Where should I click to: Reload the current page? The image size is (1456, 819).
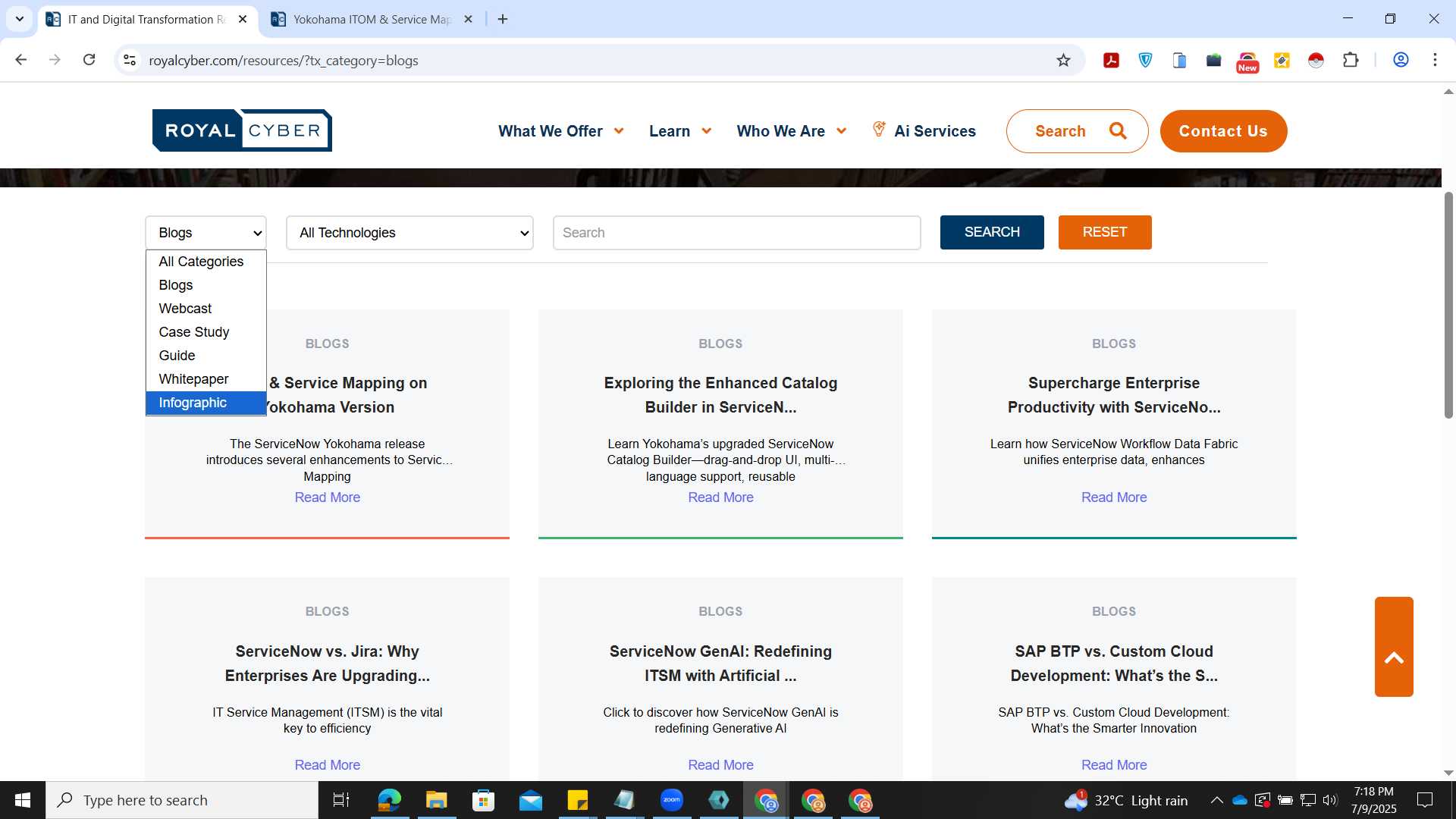tap(89, 60)
